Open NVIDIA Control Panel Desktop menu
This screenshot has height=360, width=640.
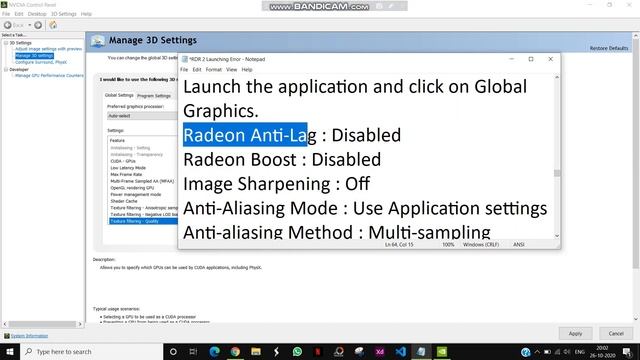[37, 14]
